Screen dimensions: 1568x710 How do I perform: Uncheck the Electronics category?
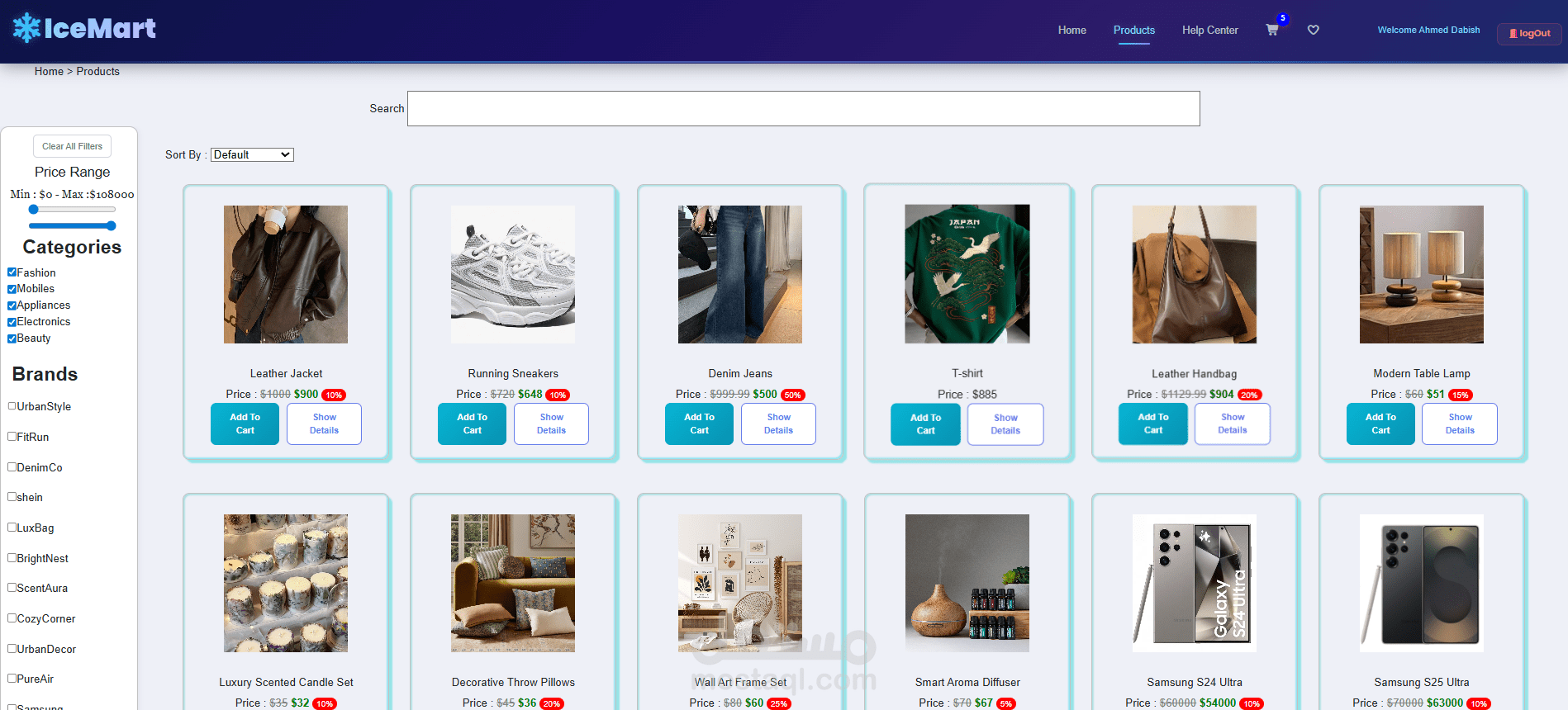pos(12,322)
